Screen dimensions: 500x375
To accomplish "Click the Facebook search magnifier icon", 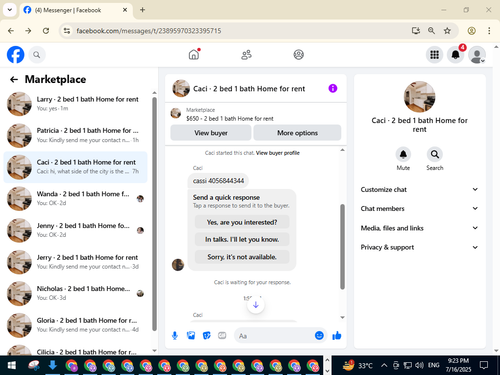I will tap(37, 55).
